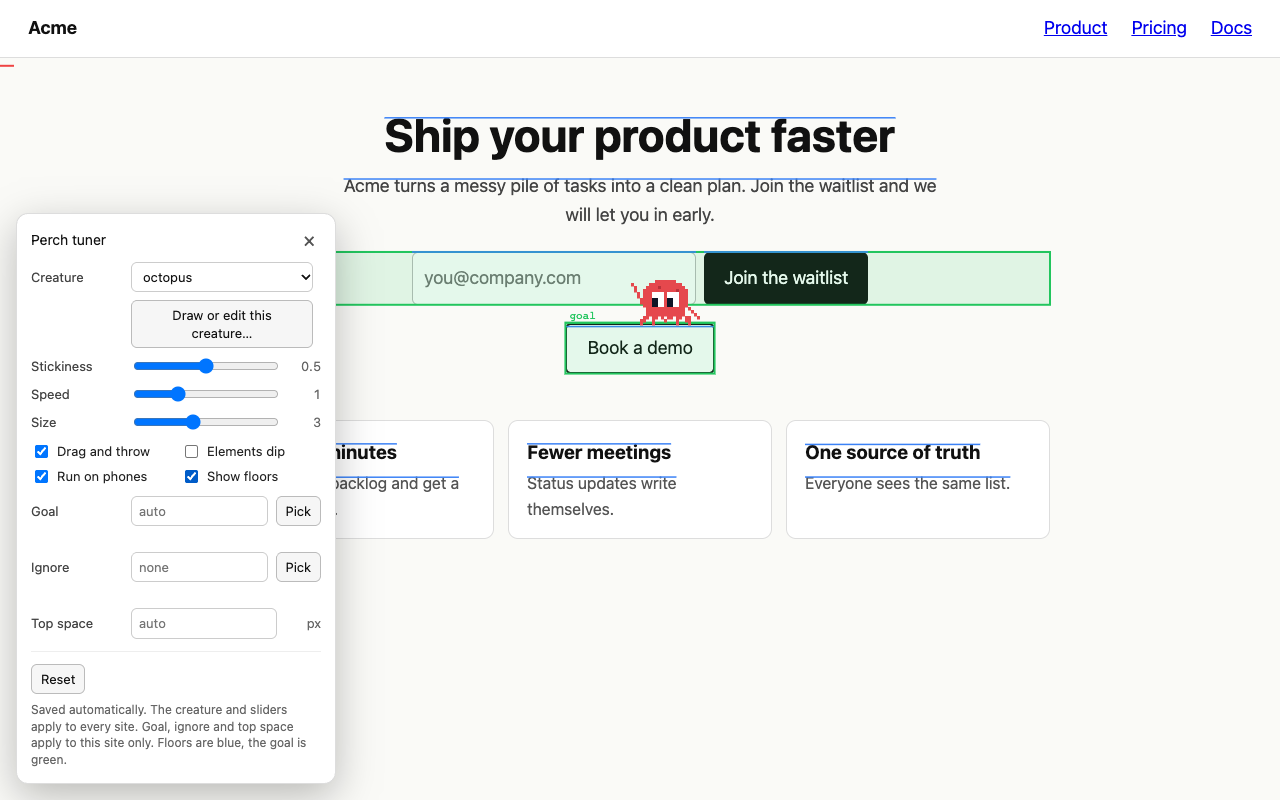Click the One source of truth heading
This screenshot has height=800, width=1280.
point(893,453)
